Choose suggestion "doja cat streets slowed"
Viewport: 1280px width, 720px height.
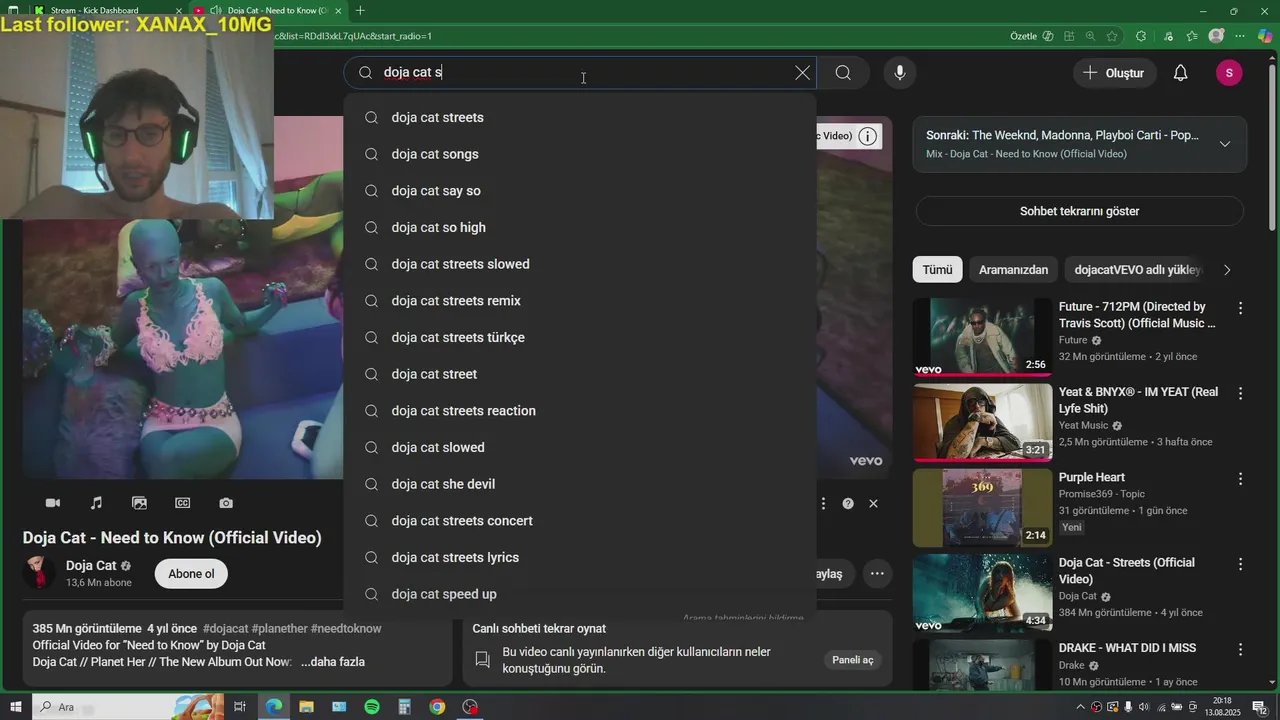click(x=580, y=264)
